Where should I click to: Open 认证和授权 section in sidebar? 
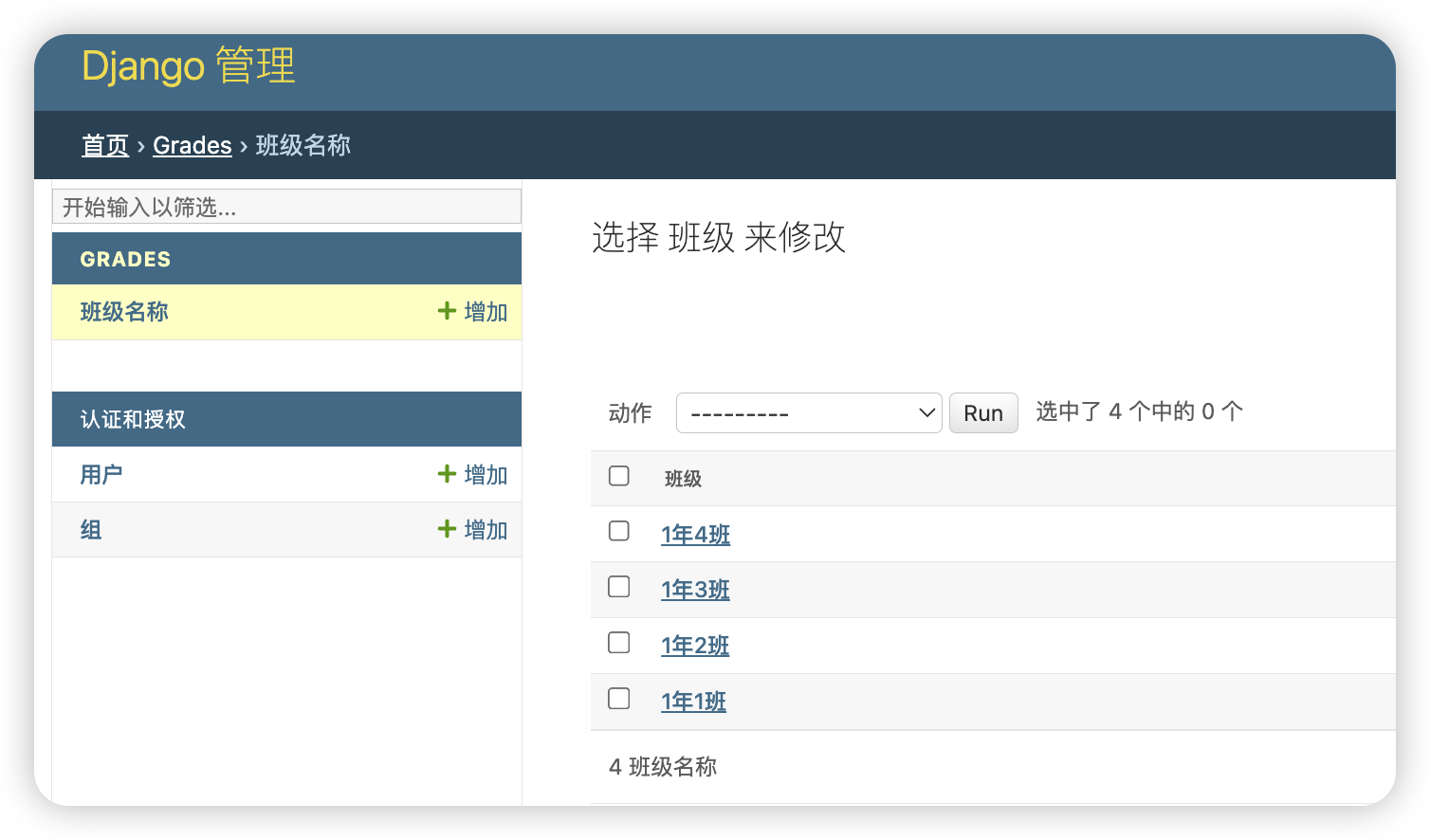[x=133, y=419]
